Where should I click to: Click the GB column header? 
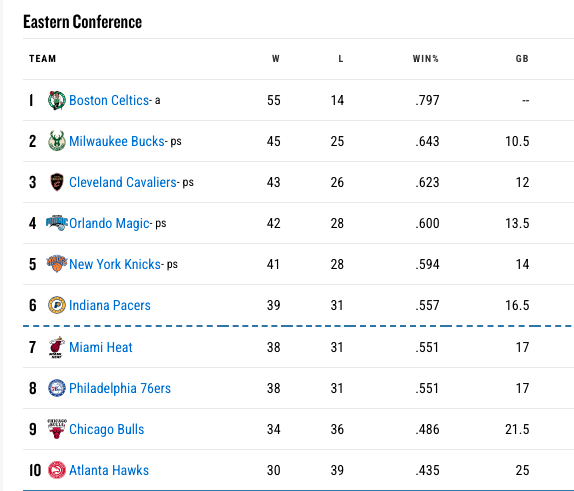pyautogui.click(x=522, y=59)
